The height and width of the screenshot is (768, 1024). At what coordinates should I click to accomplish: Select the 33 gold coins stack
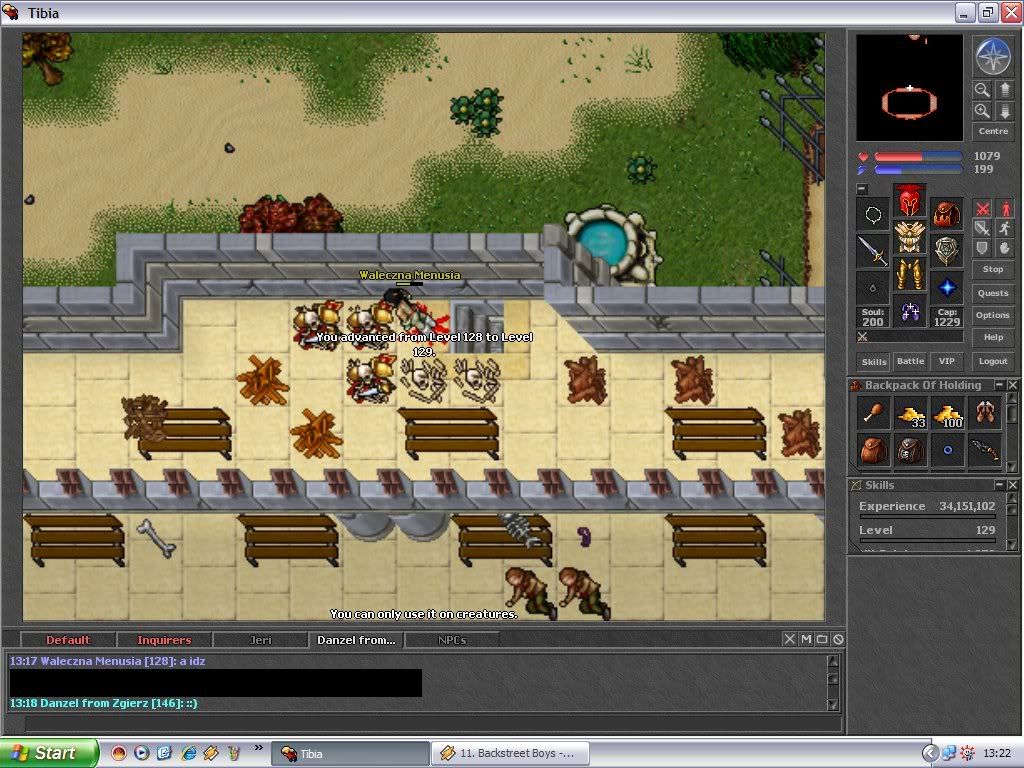[910, 414]
